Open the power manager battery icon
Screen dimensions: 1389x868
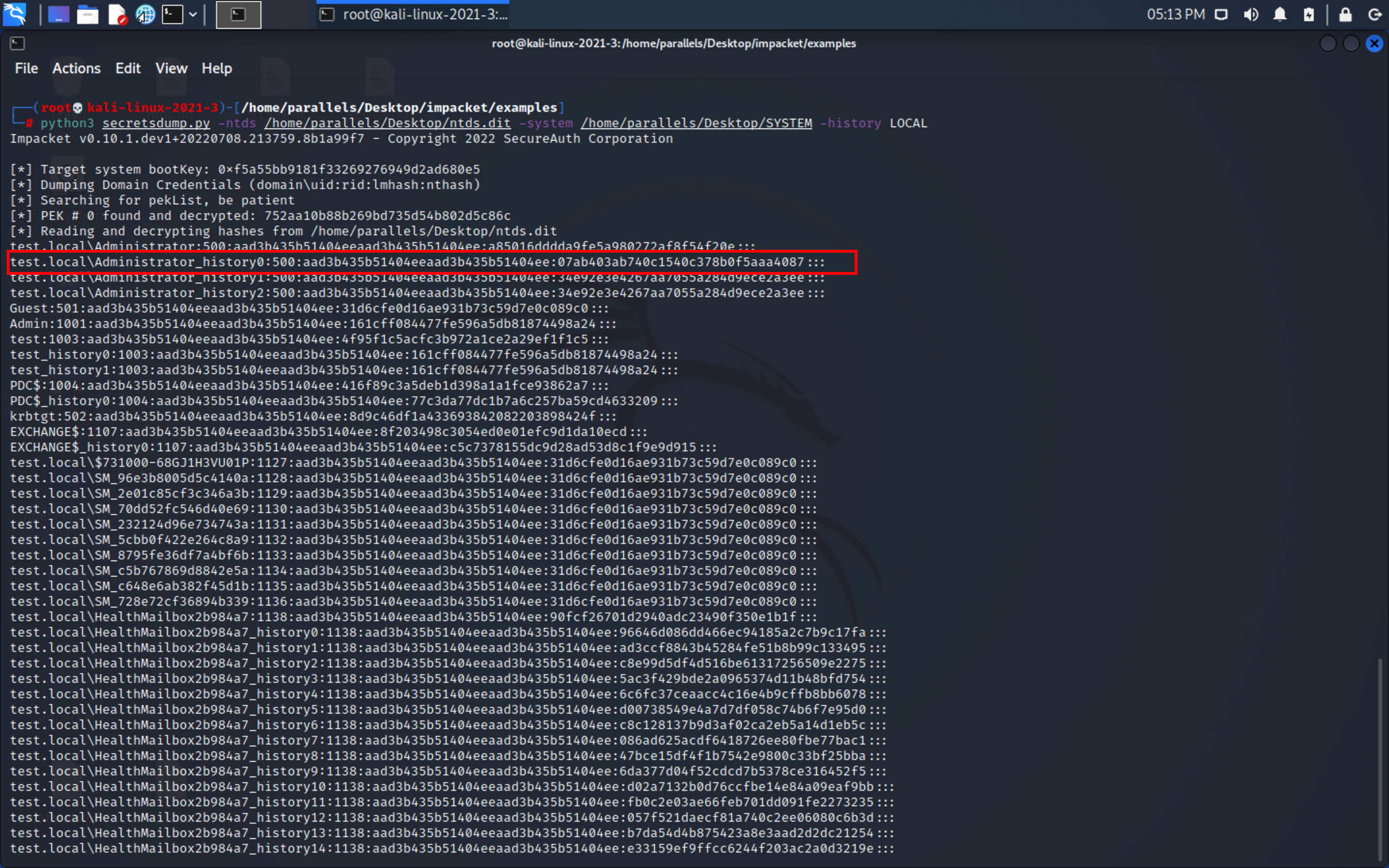pos(1308,14)
